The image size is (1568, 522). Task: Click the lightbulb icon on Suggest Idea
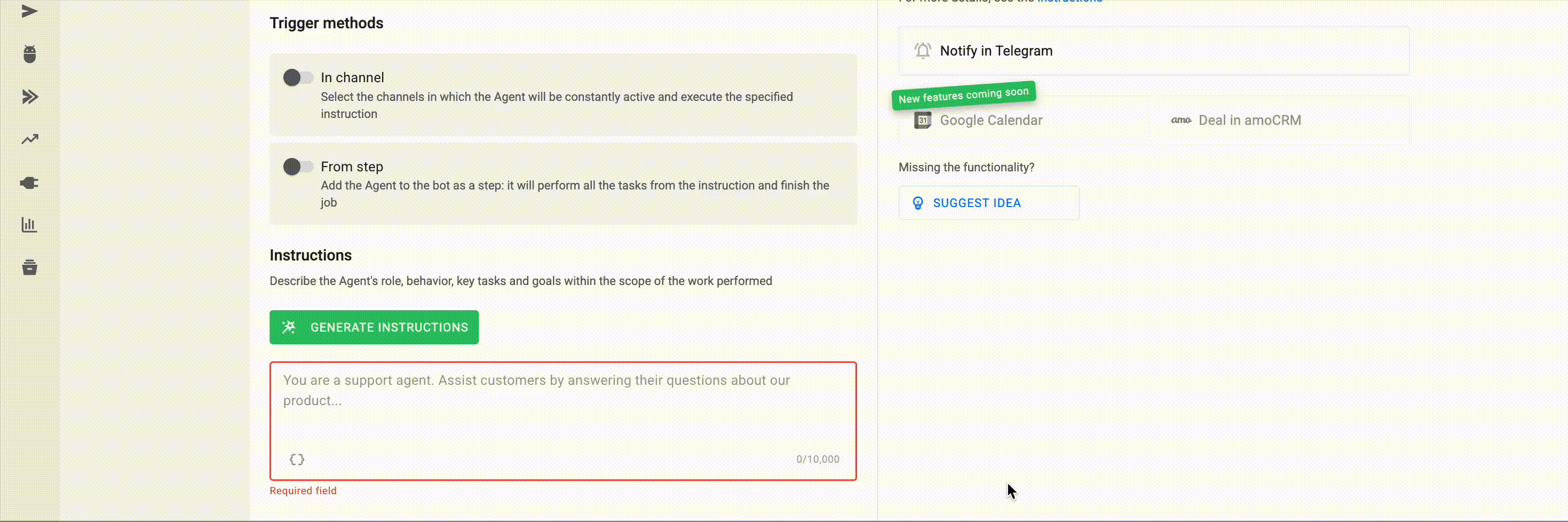point(917,203)
